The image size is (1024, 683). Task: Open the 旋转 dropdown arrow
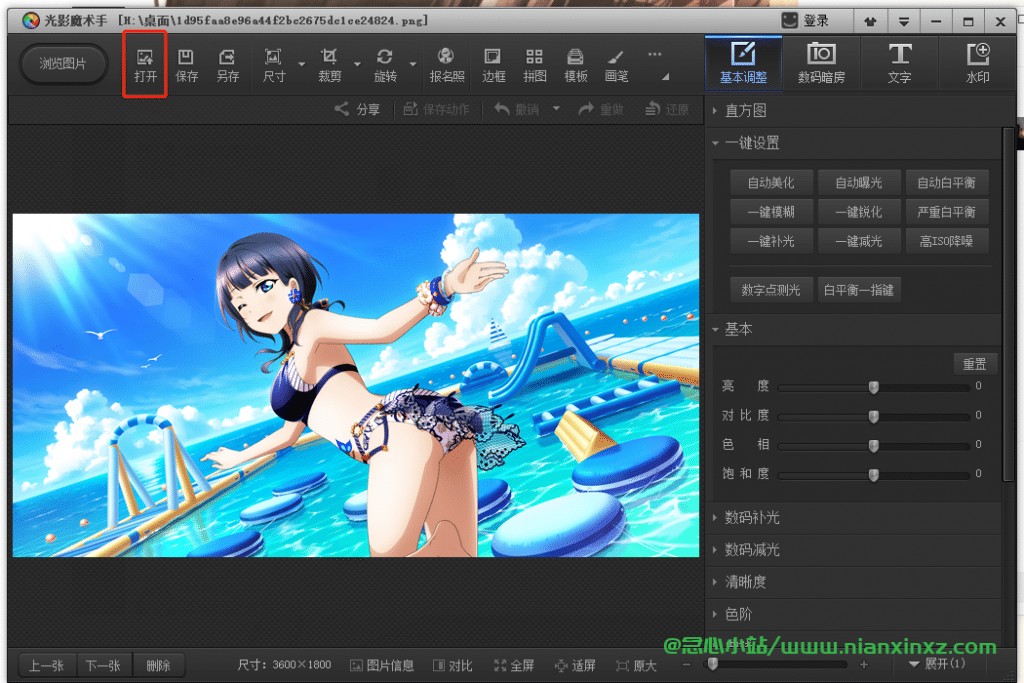pyautogui.click(x=413, y=64)
